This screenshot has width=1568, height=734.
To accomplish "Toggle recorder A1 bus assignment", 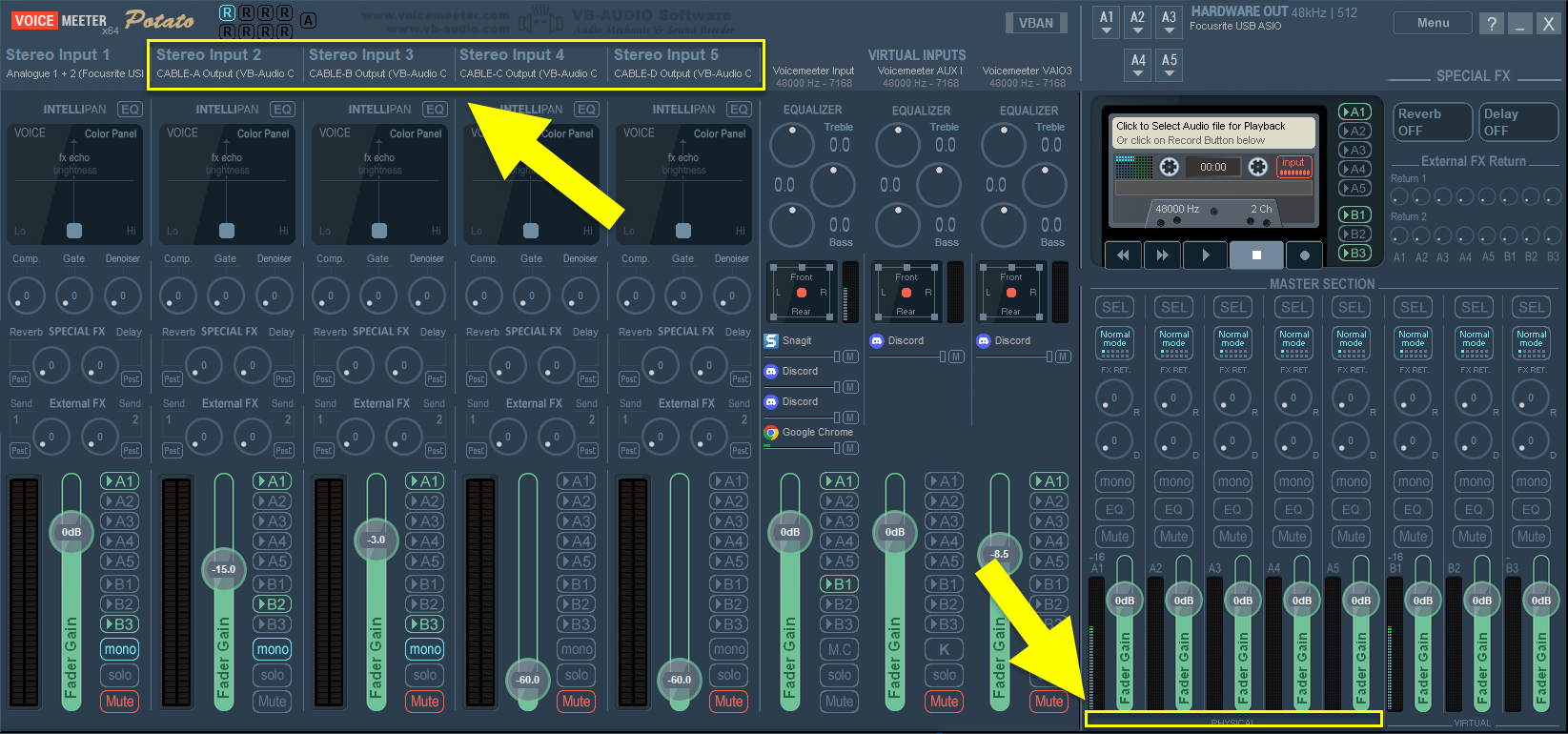I will [x=1354, y=112].
